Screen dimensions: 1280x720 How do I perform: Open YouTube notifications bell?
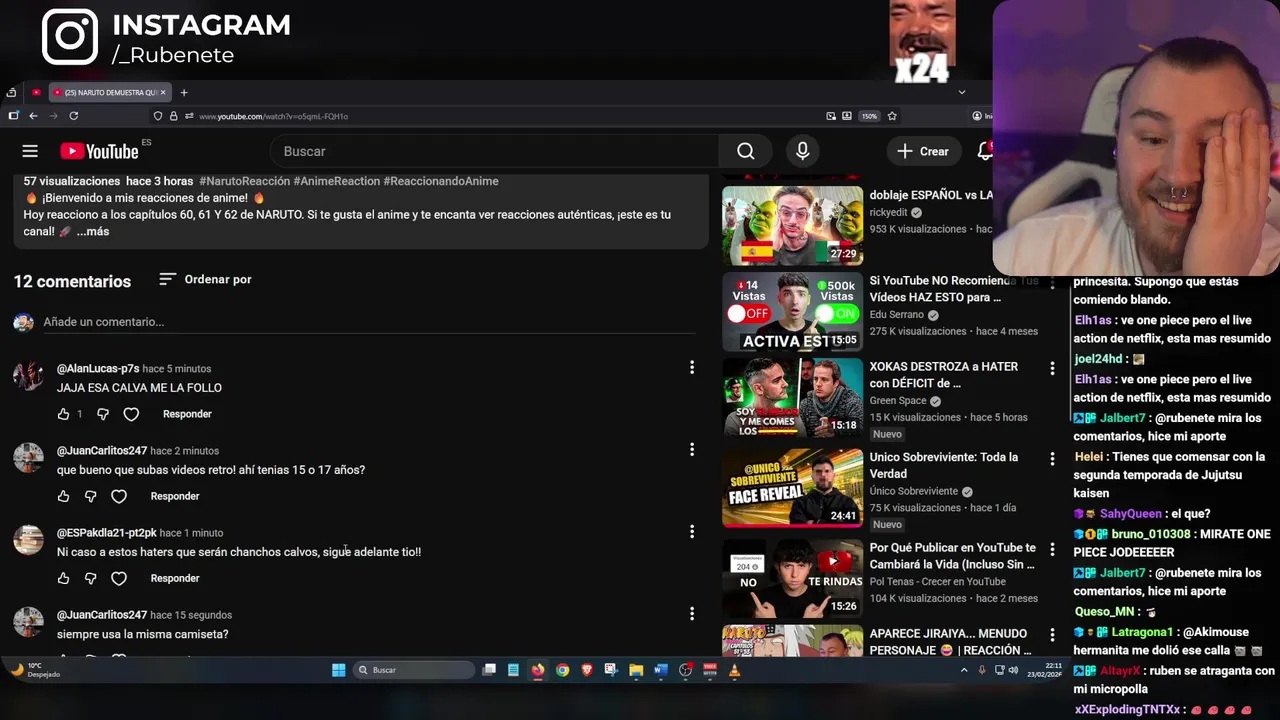coord(984,151)
